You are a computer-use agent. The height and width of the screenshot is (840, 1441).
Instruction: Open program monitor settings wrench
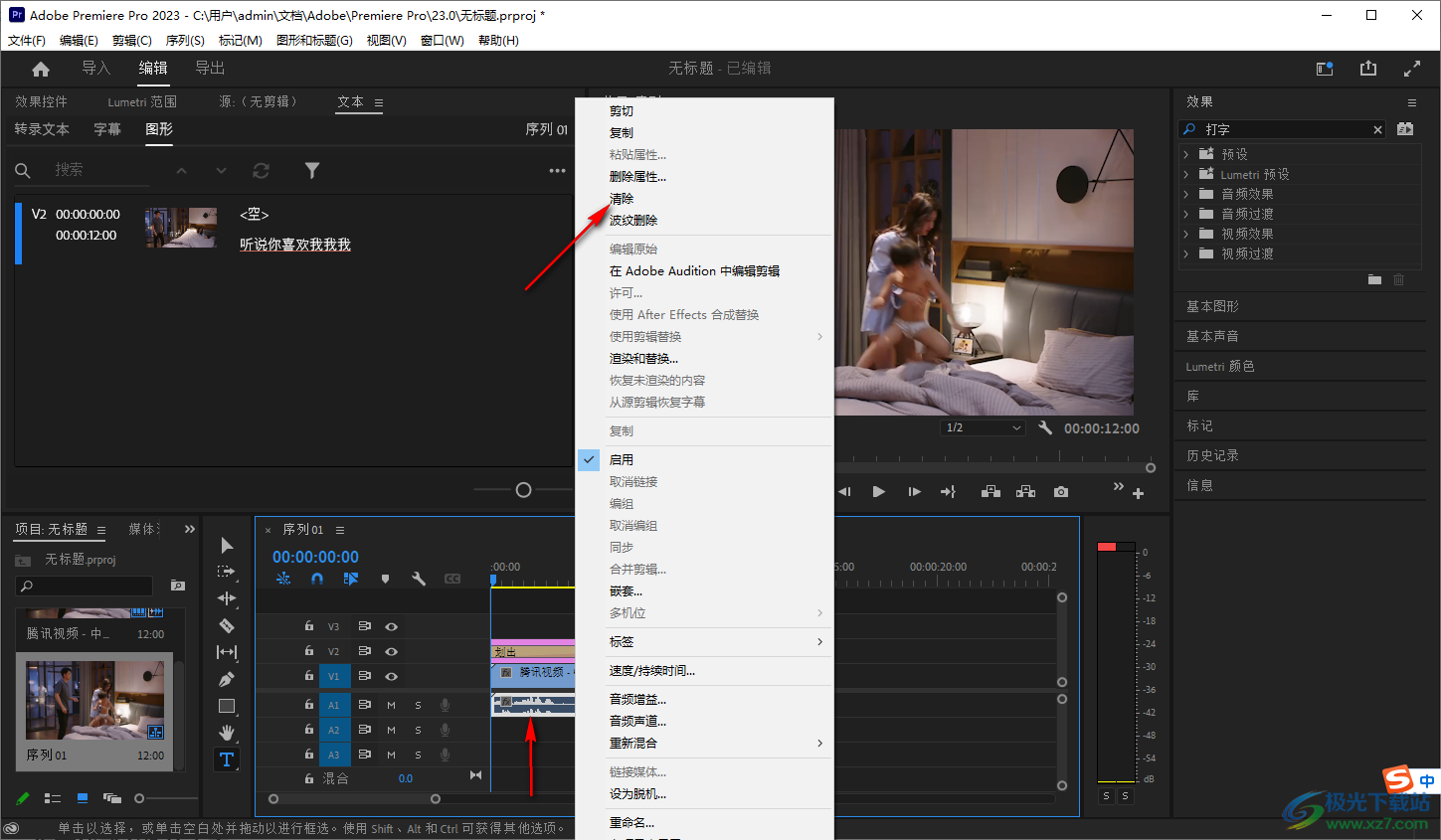(1045, 427)
